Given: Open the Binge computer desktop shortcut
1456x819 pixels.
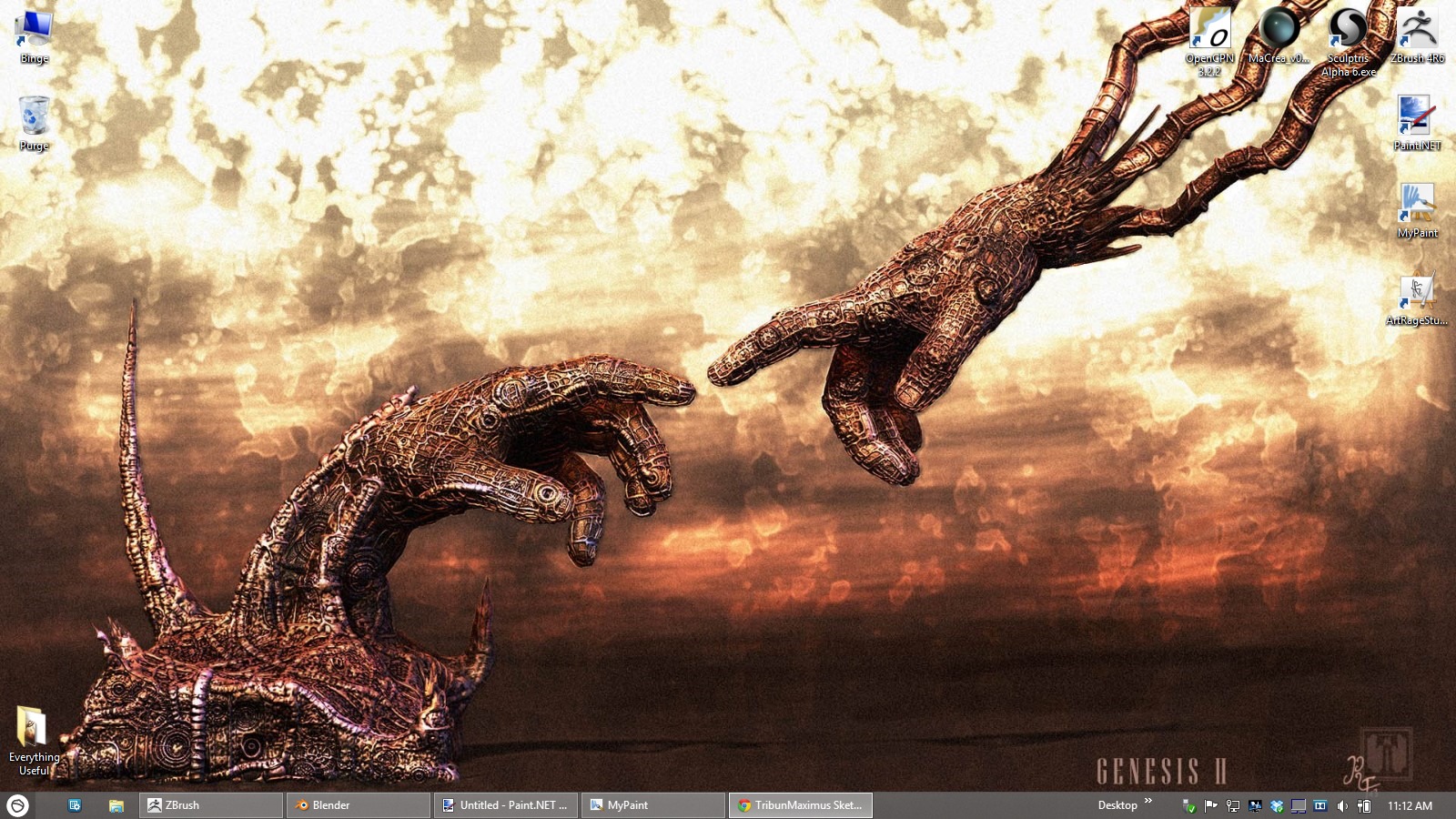Looking at the screenshot, I should point(34,35).
